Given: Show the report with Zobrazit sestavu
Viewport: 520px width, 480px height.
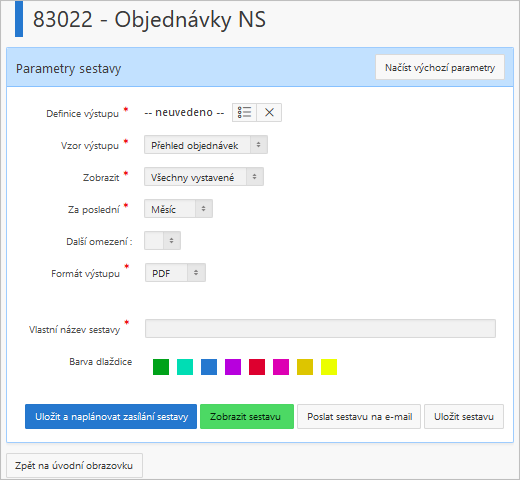Looking at the screenshot, I should 247,417.
